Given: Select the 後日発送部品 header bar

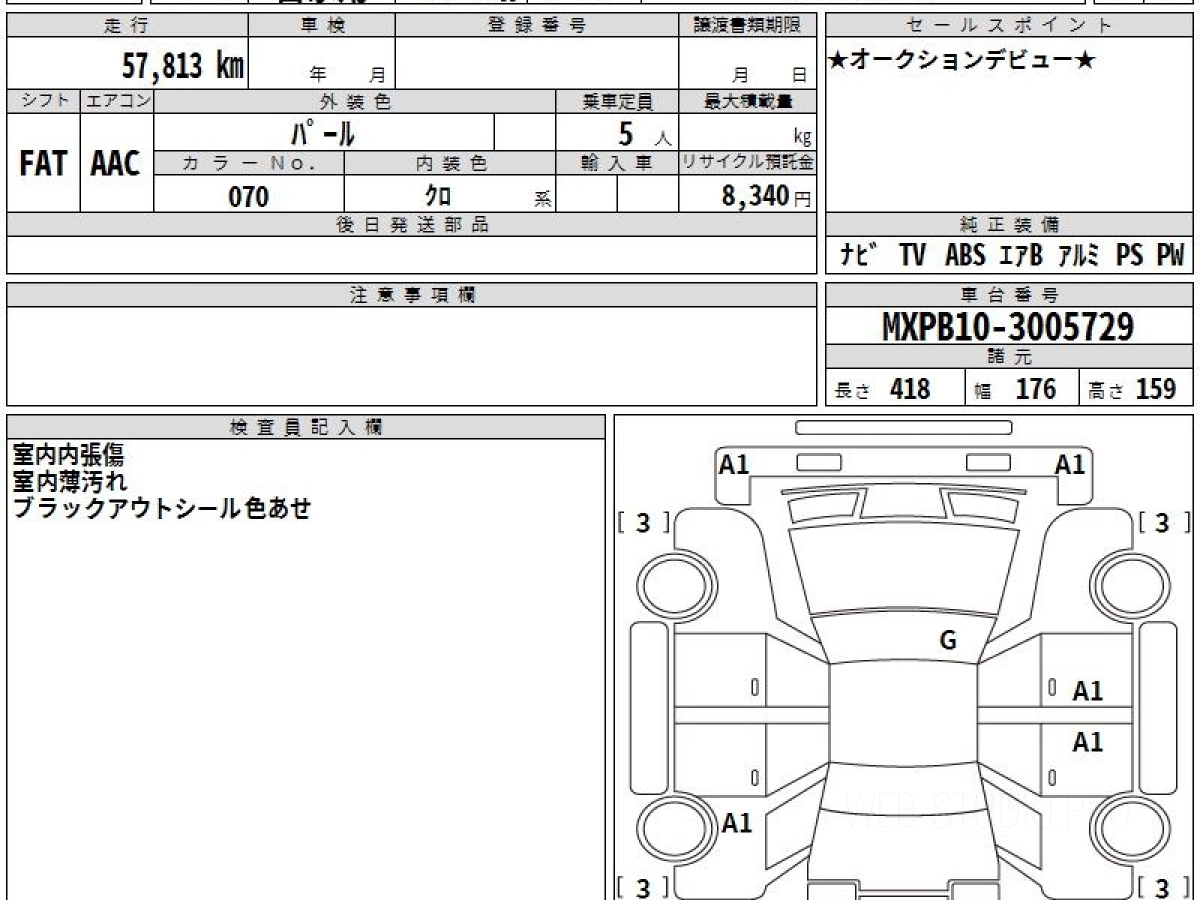Looking at the screenshot, I should coord(411,224).
